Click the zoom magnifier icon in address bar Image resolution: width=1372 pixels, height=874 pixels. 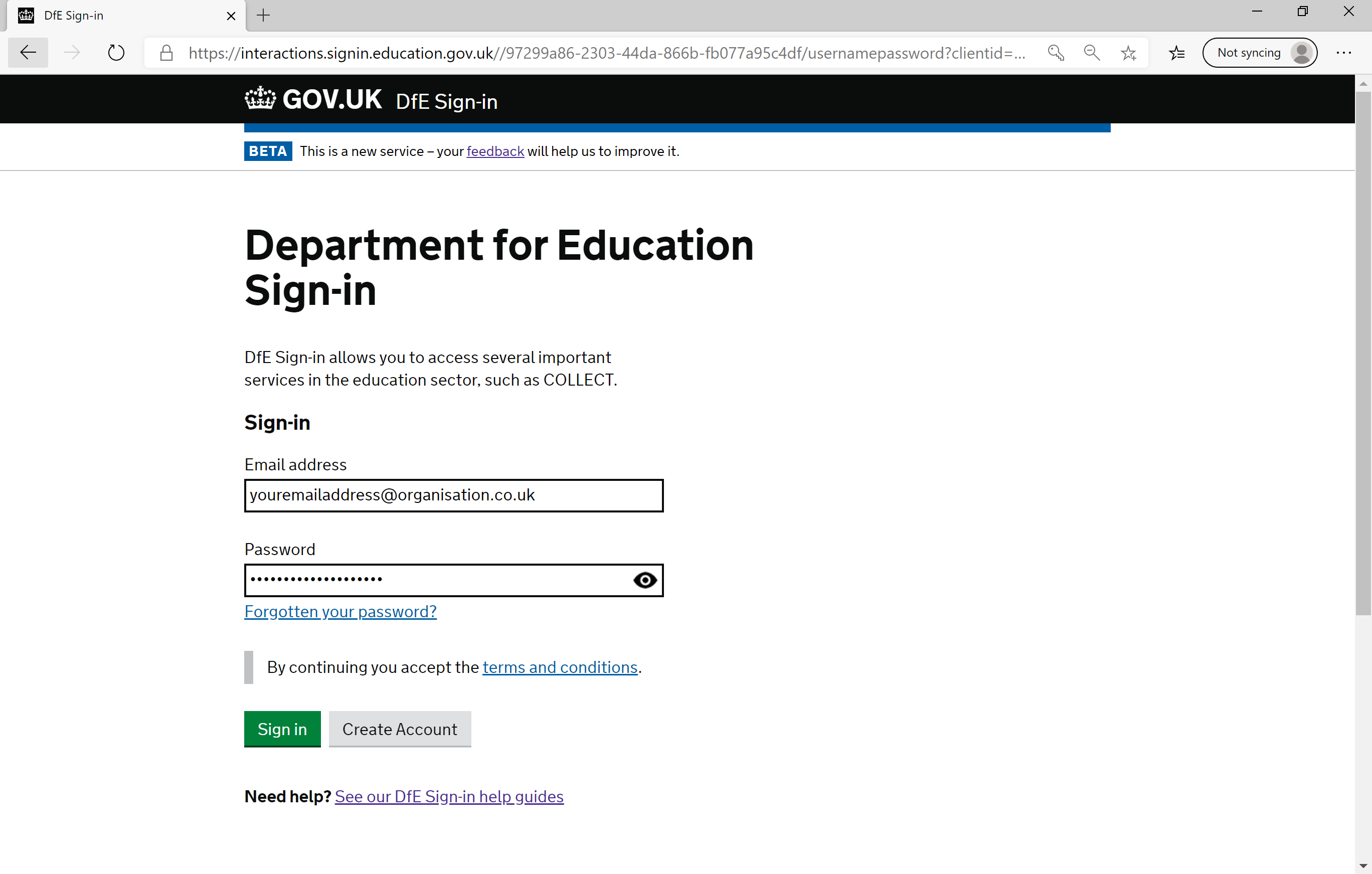[x=1092, y=53]
